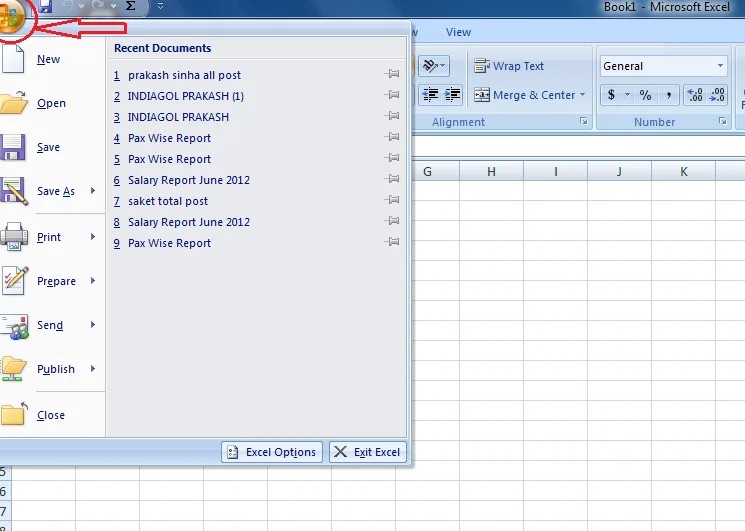Expand the Publish submenu arrow
The width and height of the screenshot is (745, 531).
pos(93,369)
